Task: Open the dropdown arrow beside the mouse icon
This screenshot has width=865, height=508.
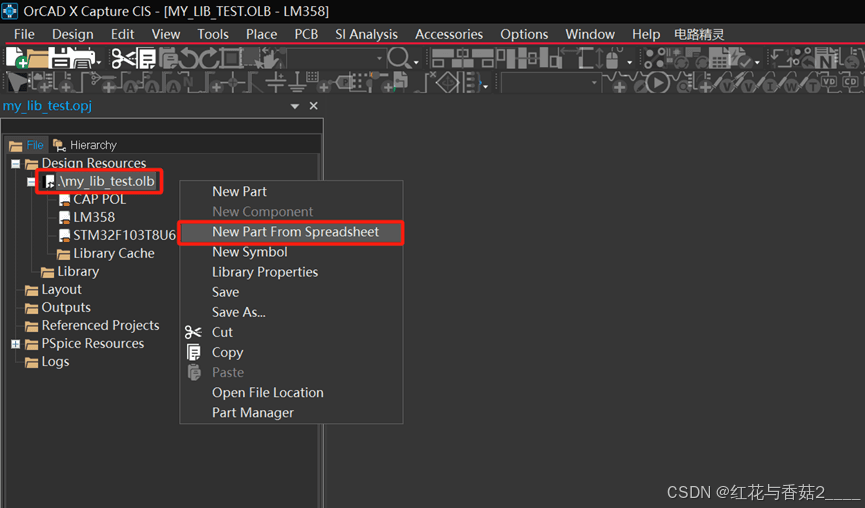Action: (x=629, y=62)
